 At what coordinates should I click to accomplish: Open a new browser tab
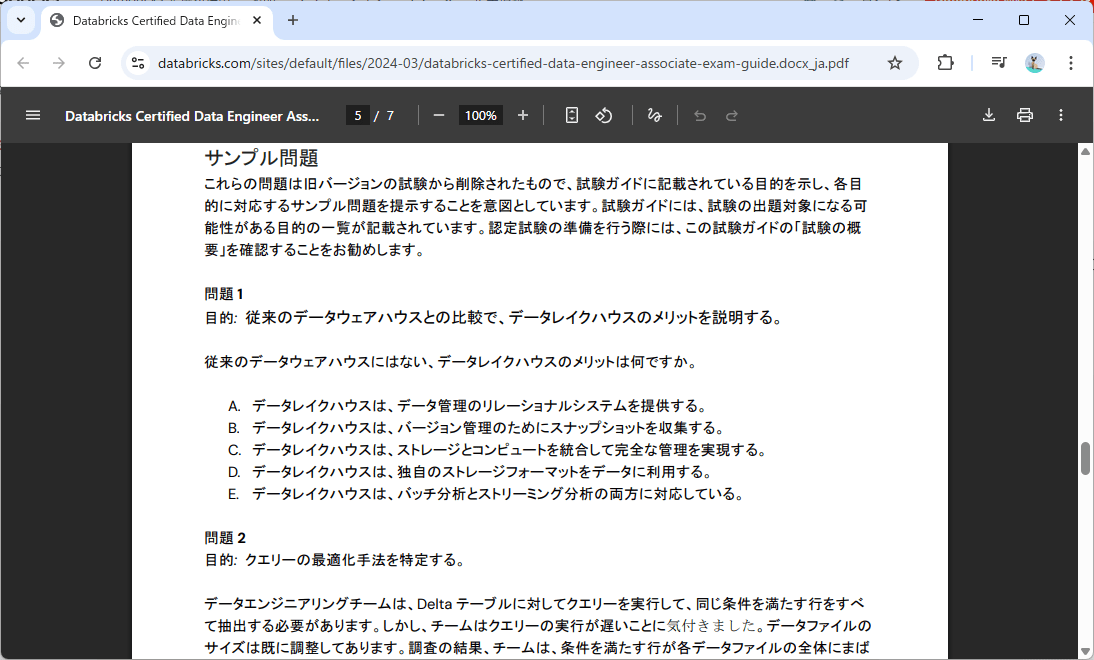click(293, 20)
